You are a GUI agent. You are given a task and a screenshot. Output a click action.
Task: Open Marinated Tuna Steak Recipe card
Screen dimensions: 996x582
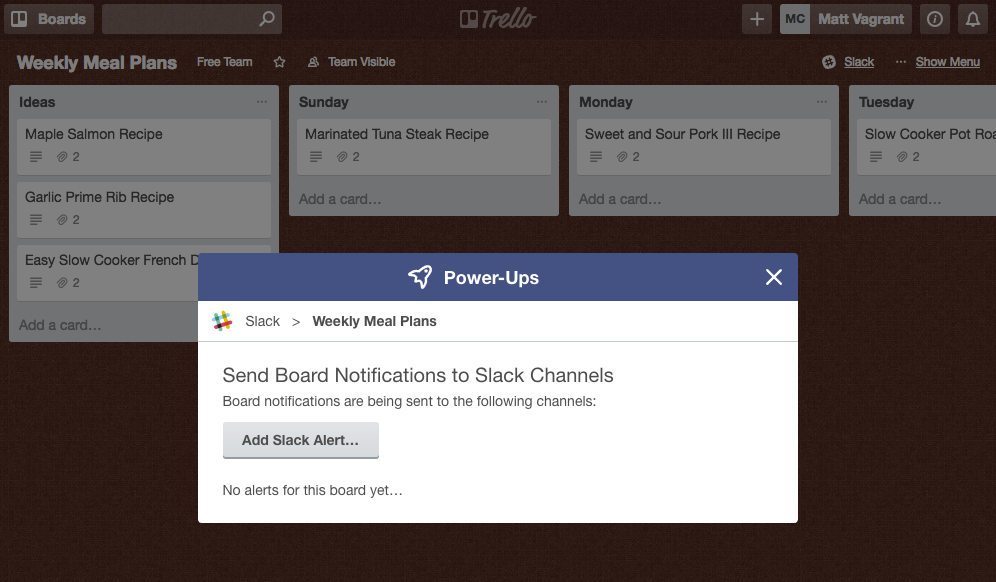(424, 147)
